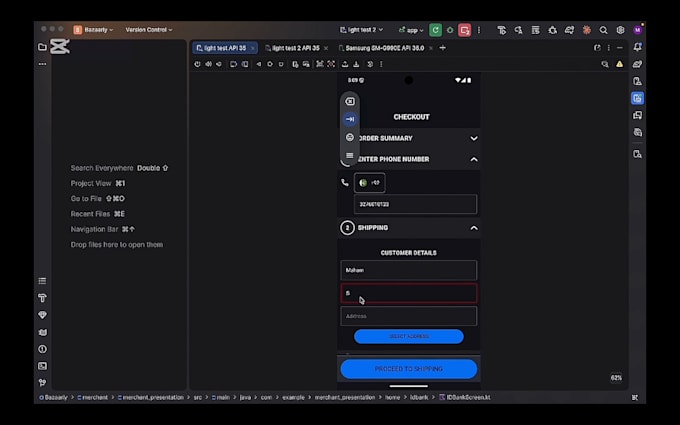The image size is (680, 425).
Task: Click the red Stop button in the top toolbar
Action: (464, 30)
